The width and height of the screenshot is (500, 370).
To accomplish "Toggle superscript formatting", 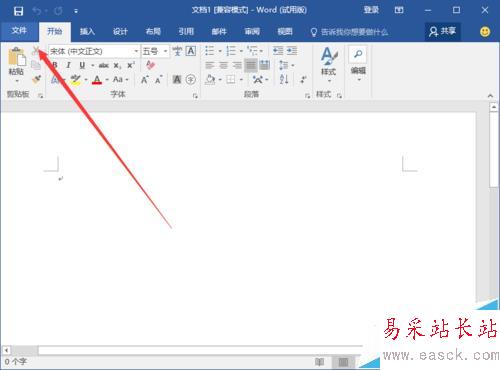I will [131, 65].
